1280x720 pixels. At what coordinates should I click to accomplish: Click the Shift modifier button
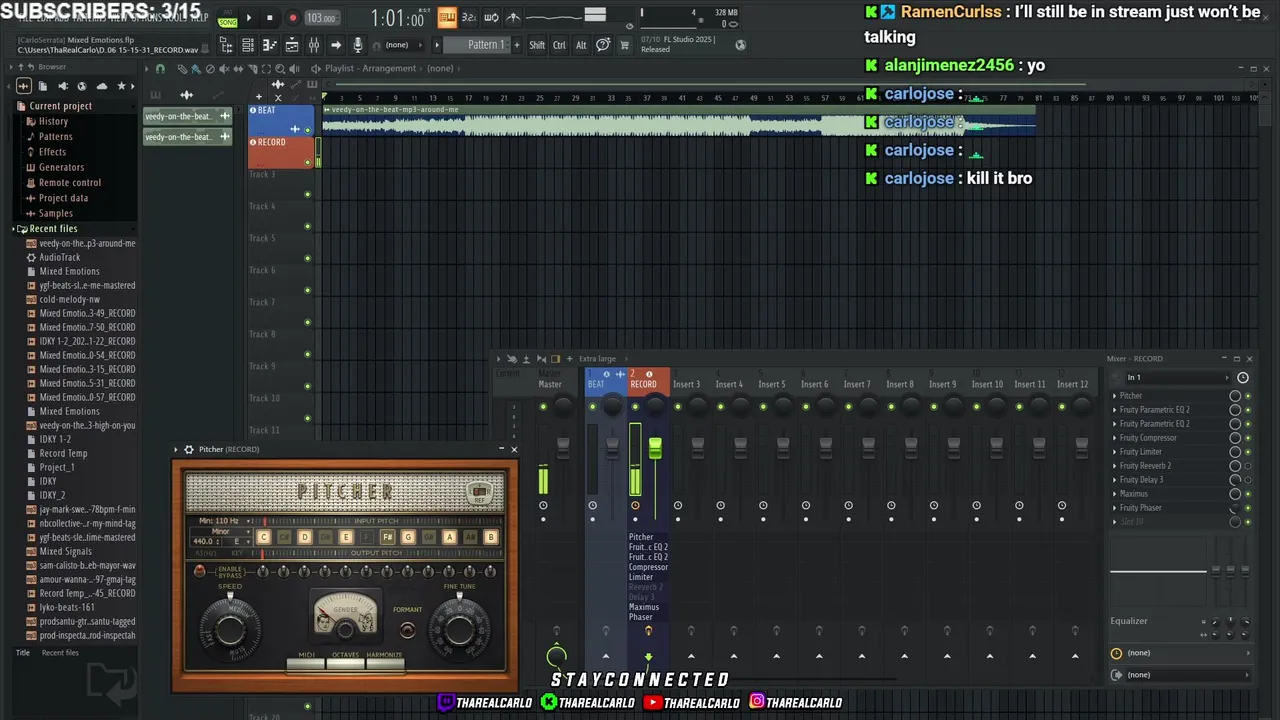(x=537, y=45)
